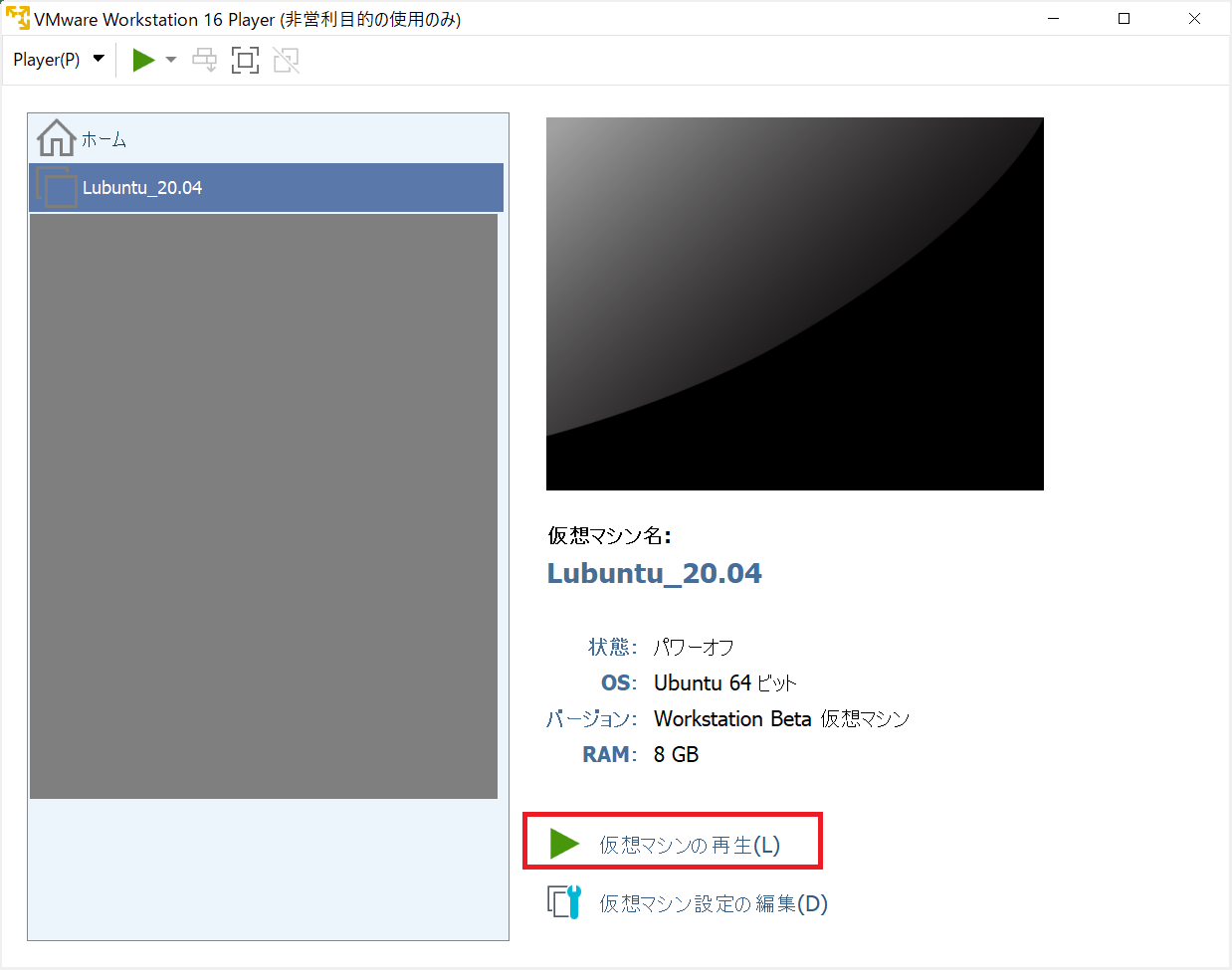Select the Home entry in the library
Image resolution: width=1232 pixels, height=970 pixels.
266,138
